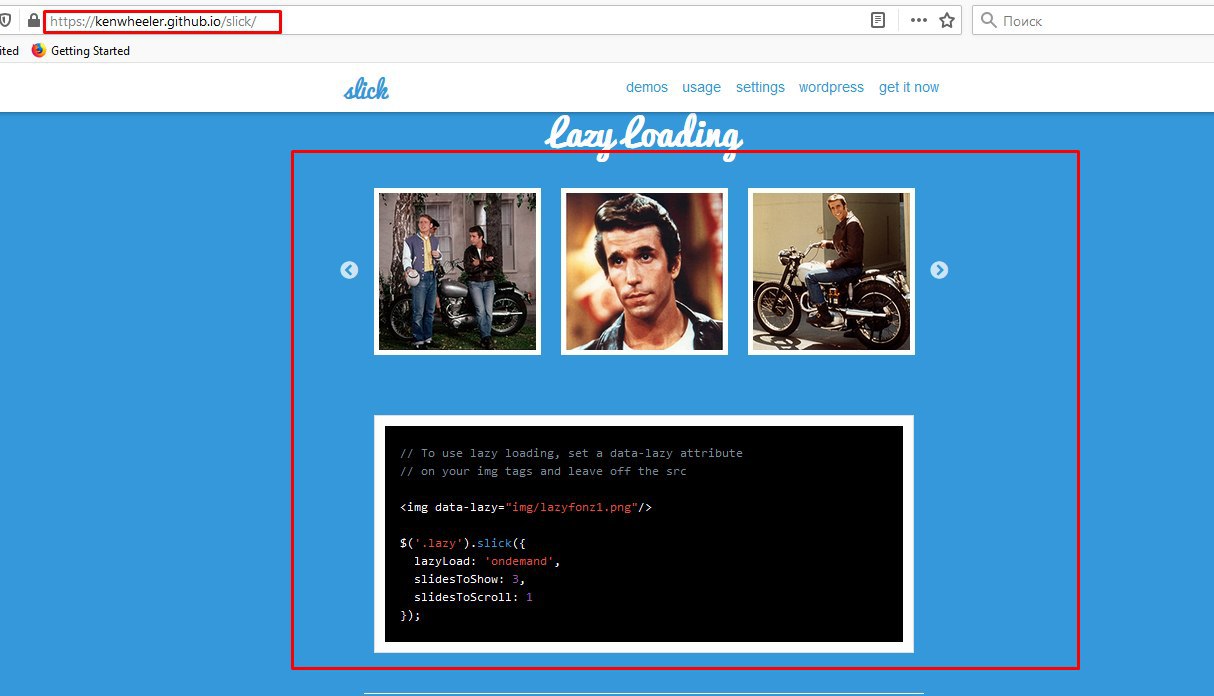Select the two men with motorcycle photo
This screenshot has height=696, width=1214.
457,271
